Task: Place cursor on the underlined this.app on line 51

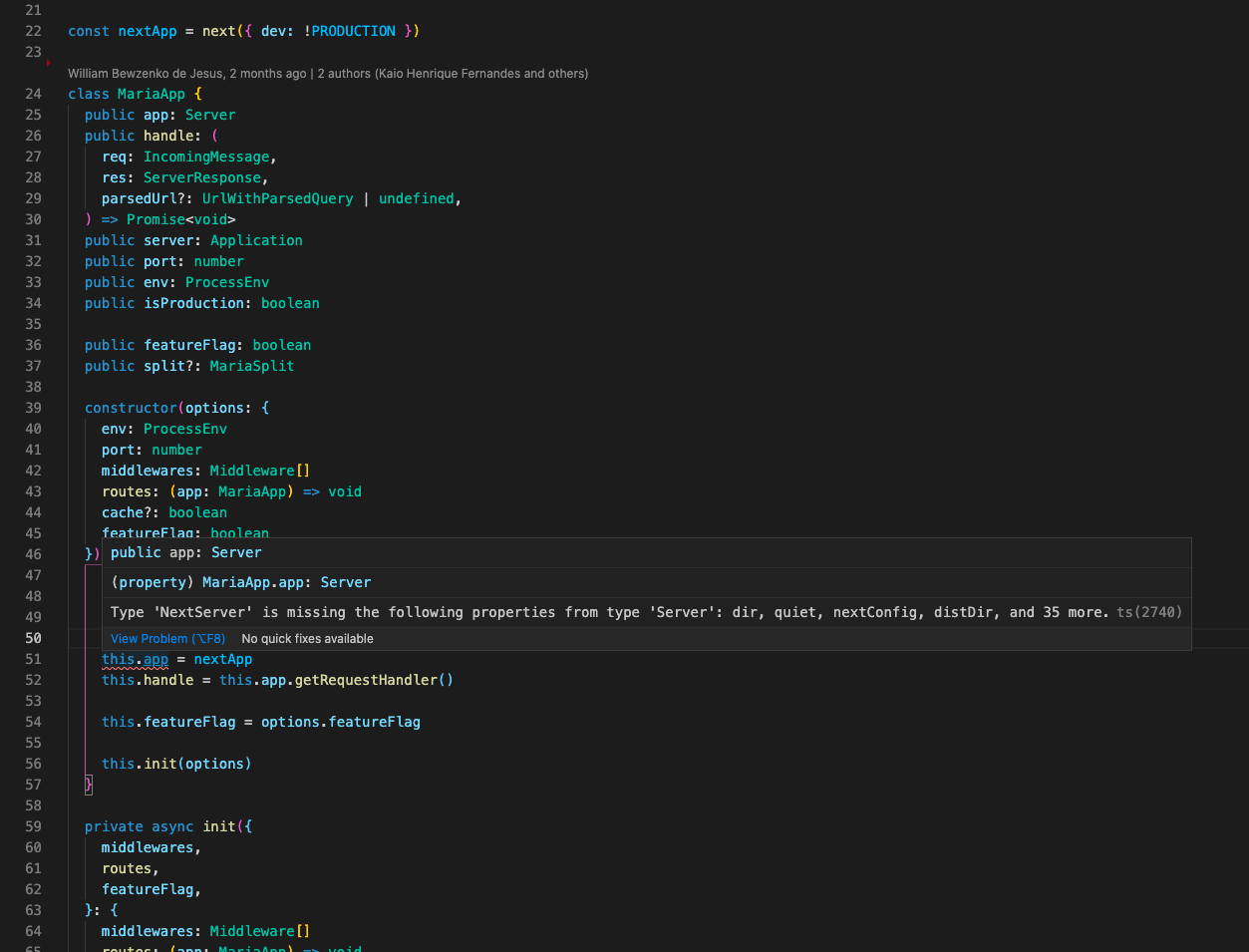Action: point(135,659)
